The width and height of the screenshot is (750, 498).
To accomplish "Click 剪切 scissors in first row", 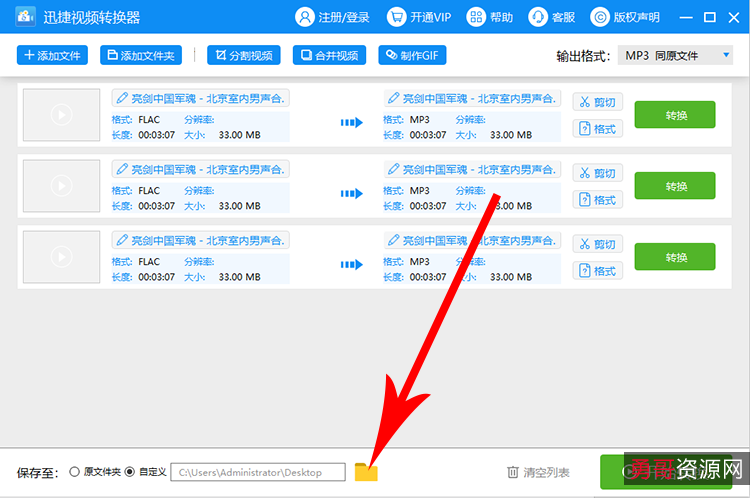I will tap(597, 102).
